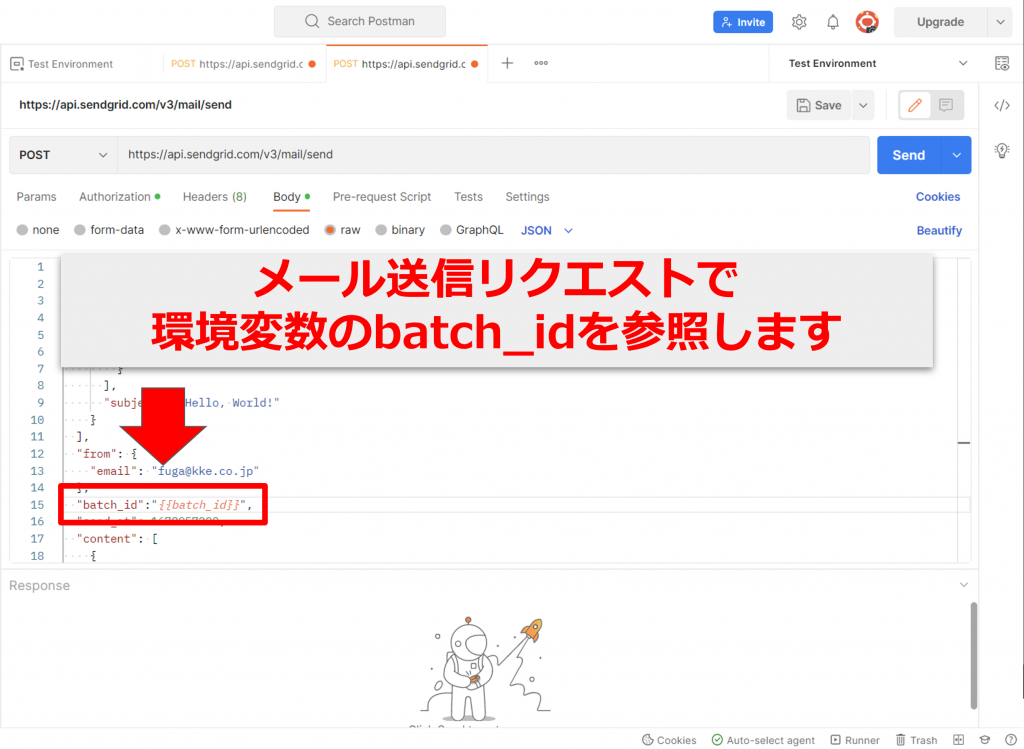Screen dimensions: 1024x749
Task: Open the POST method dropdown
Action: [62, 154]
